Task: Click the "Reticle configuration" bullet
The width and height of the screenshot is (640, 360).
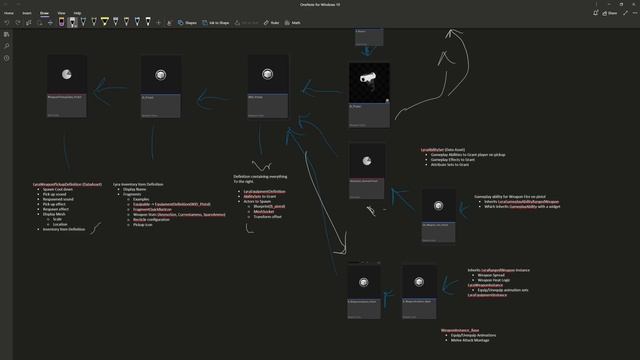Action: click(151, 220)
